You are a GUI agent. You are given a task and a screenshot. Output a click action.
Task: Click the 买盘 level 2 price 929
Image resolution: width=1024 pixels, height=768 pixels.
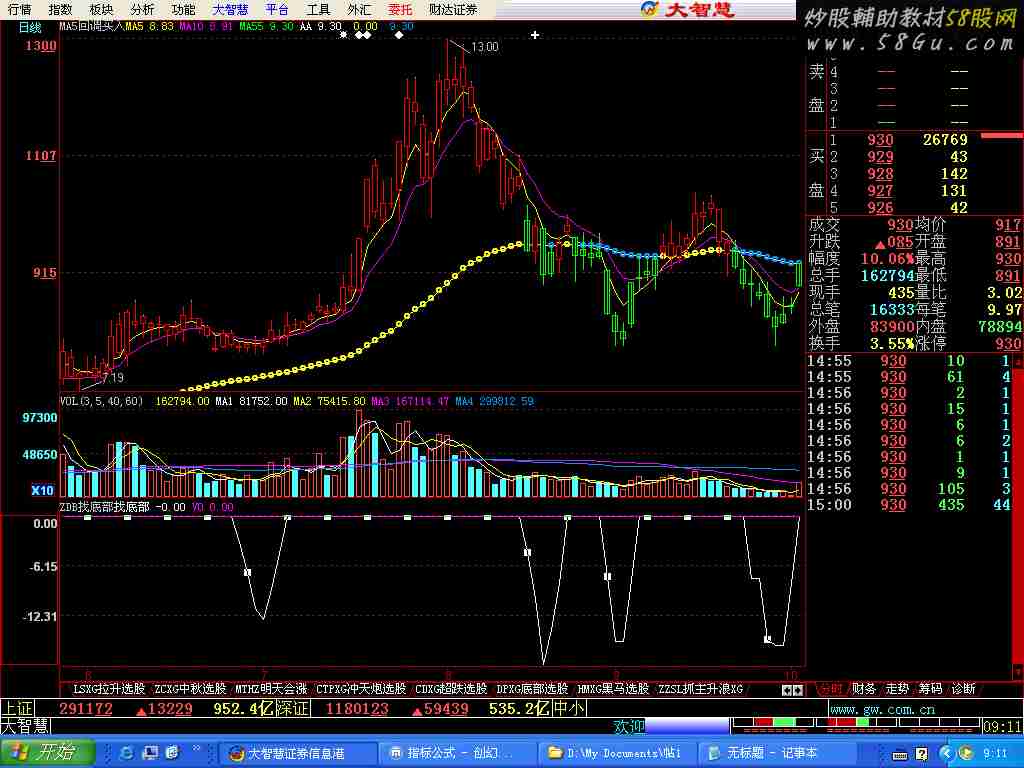pos(880,157)
